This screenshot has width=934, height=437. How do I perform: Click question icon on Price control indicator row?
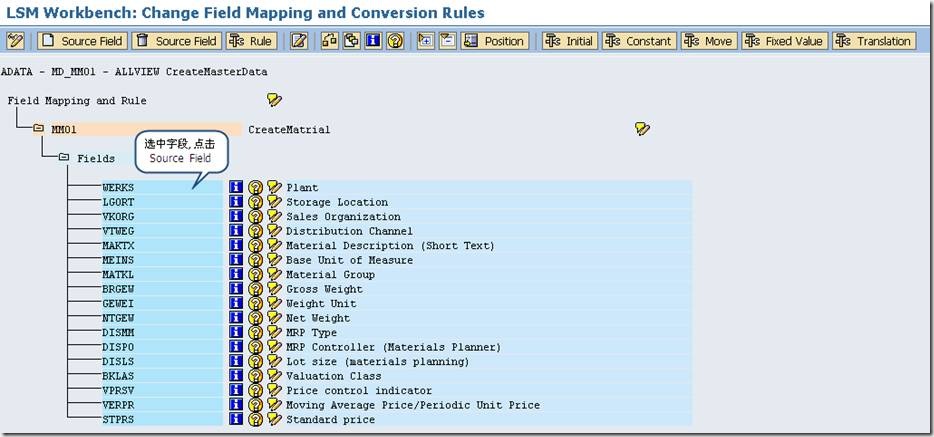255,391
